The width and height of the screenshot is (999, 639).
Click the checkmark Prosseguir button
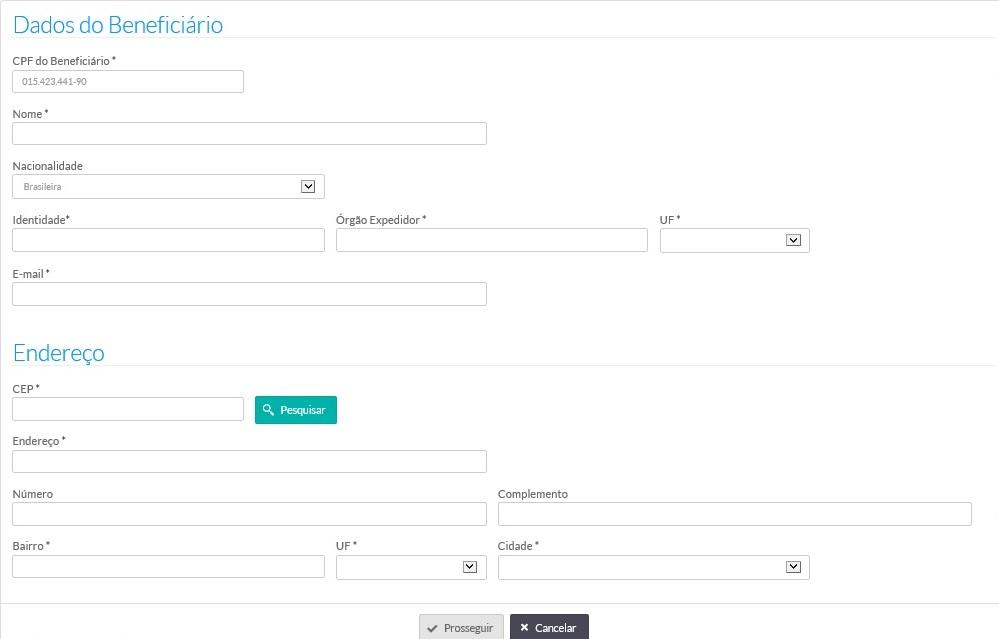(460, 627)
